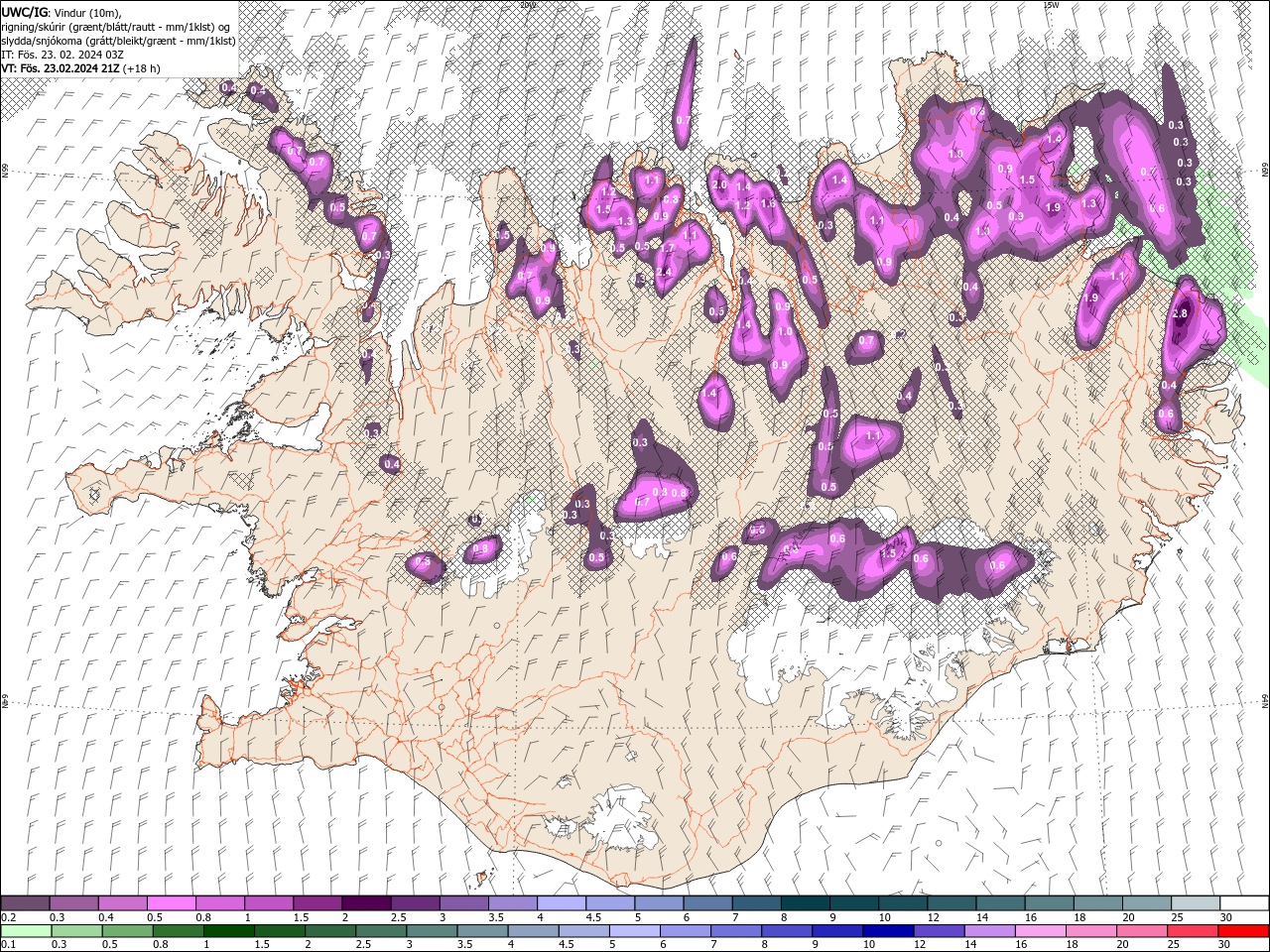Select the dark mauve 0.2–0.3 snow legend swatch
The height and width of the screenshot is (952, 1270).
[x=26, y=903]
